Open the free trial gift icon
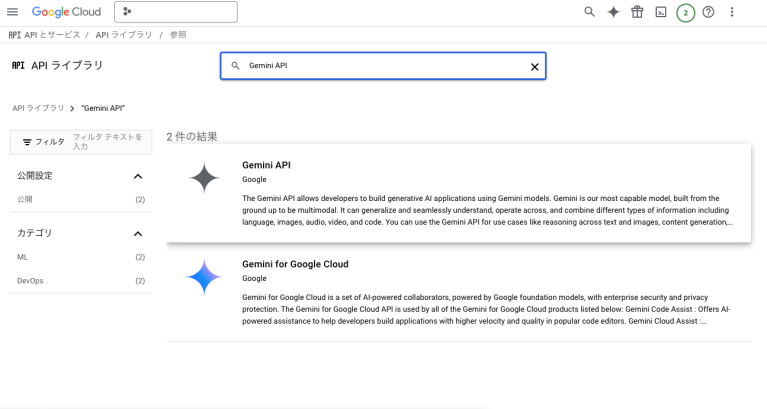 (637, 12)
